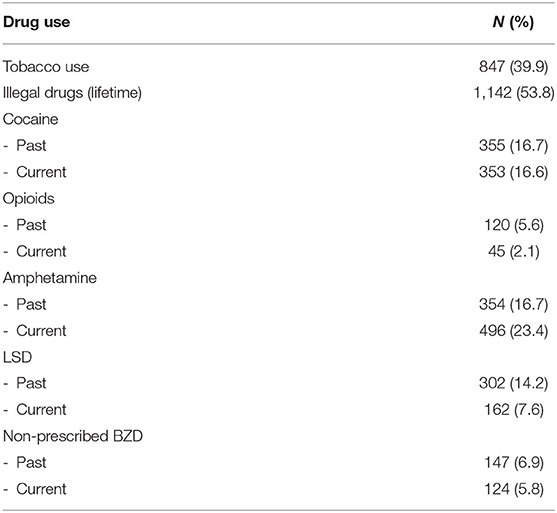The height and width of the screenshot is (513, 557).
Task: Click the BZD current value 124 (5.8)
Action: click(514, 490)
